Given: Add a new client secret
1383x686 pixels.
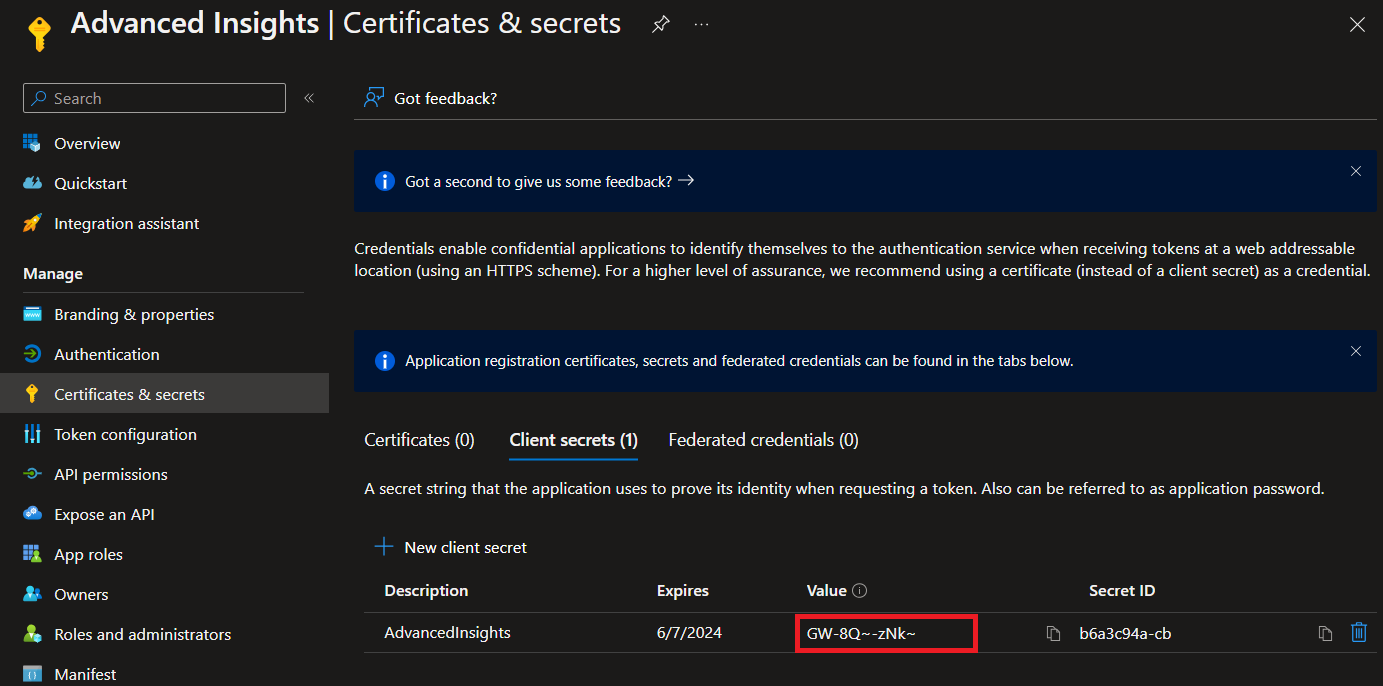Looking at the screenshot, I should coord(451,548).
